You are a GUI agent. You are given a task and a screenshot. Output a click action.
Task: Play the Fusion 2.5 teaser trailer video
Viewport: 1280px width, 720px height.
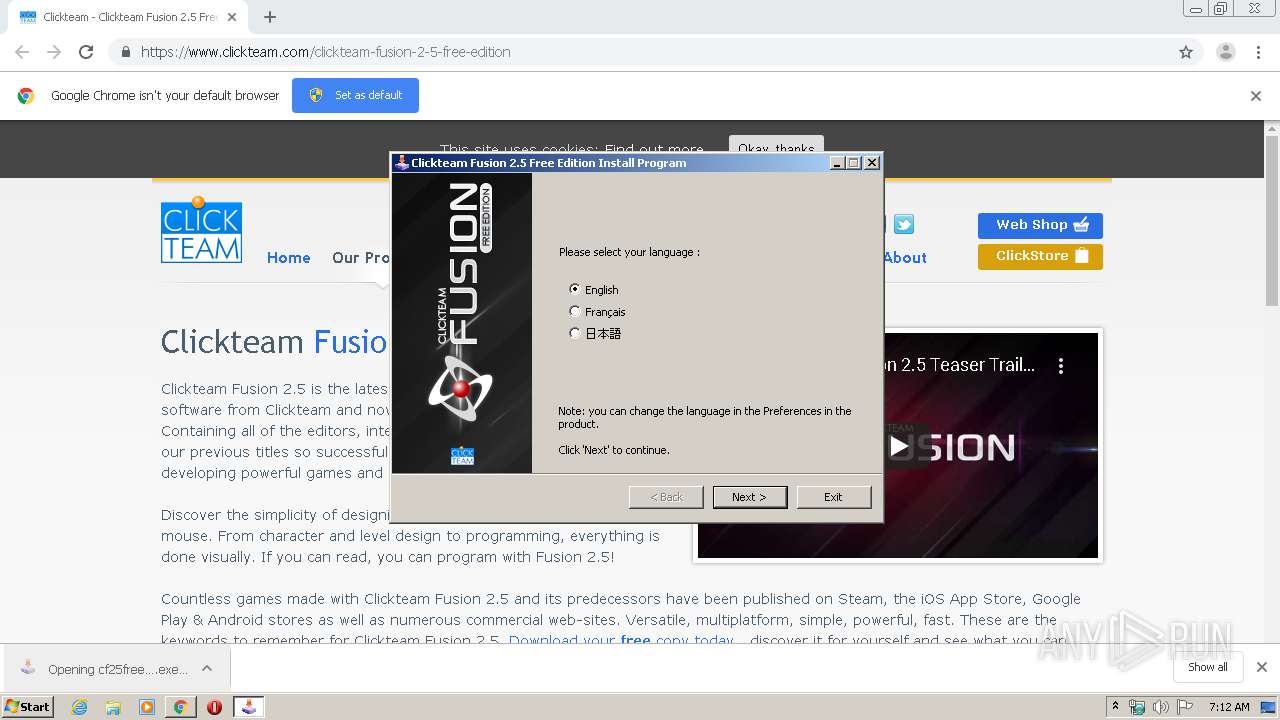pos(899,446)
